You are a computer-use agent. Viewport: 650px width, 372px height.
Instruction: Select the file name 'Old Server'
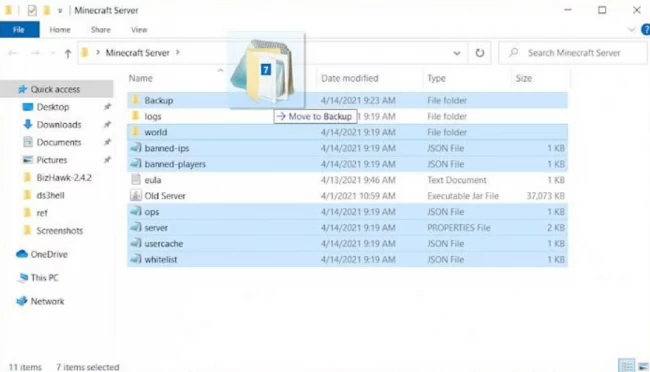click(165, 196)
